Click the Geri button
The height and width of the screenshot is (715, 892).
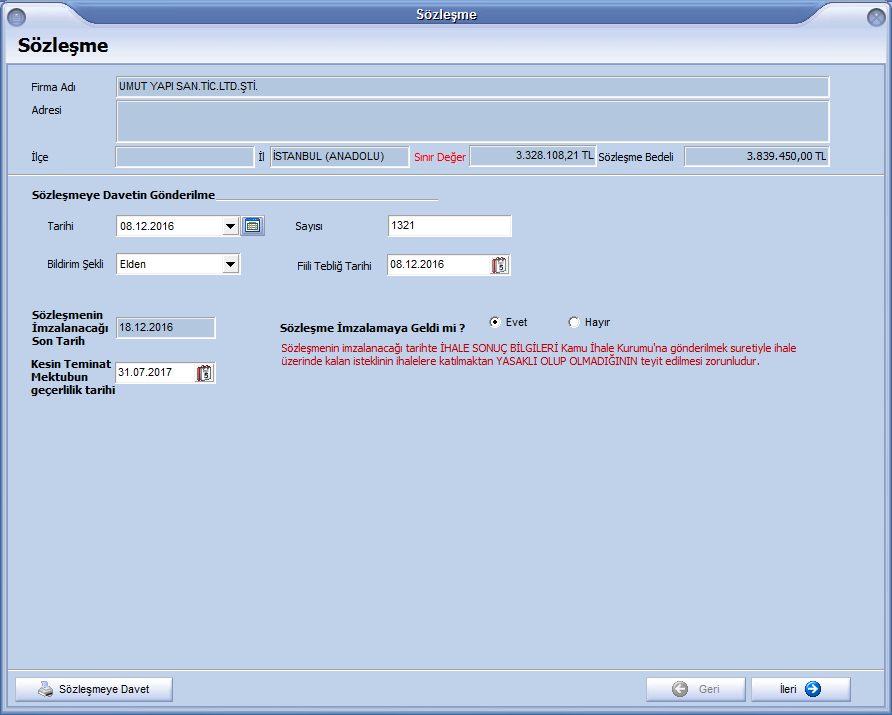[x=695, y=689]
